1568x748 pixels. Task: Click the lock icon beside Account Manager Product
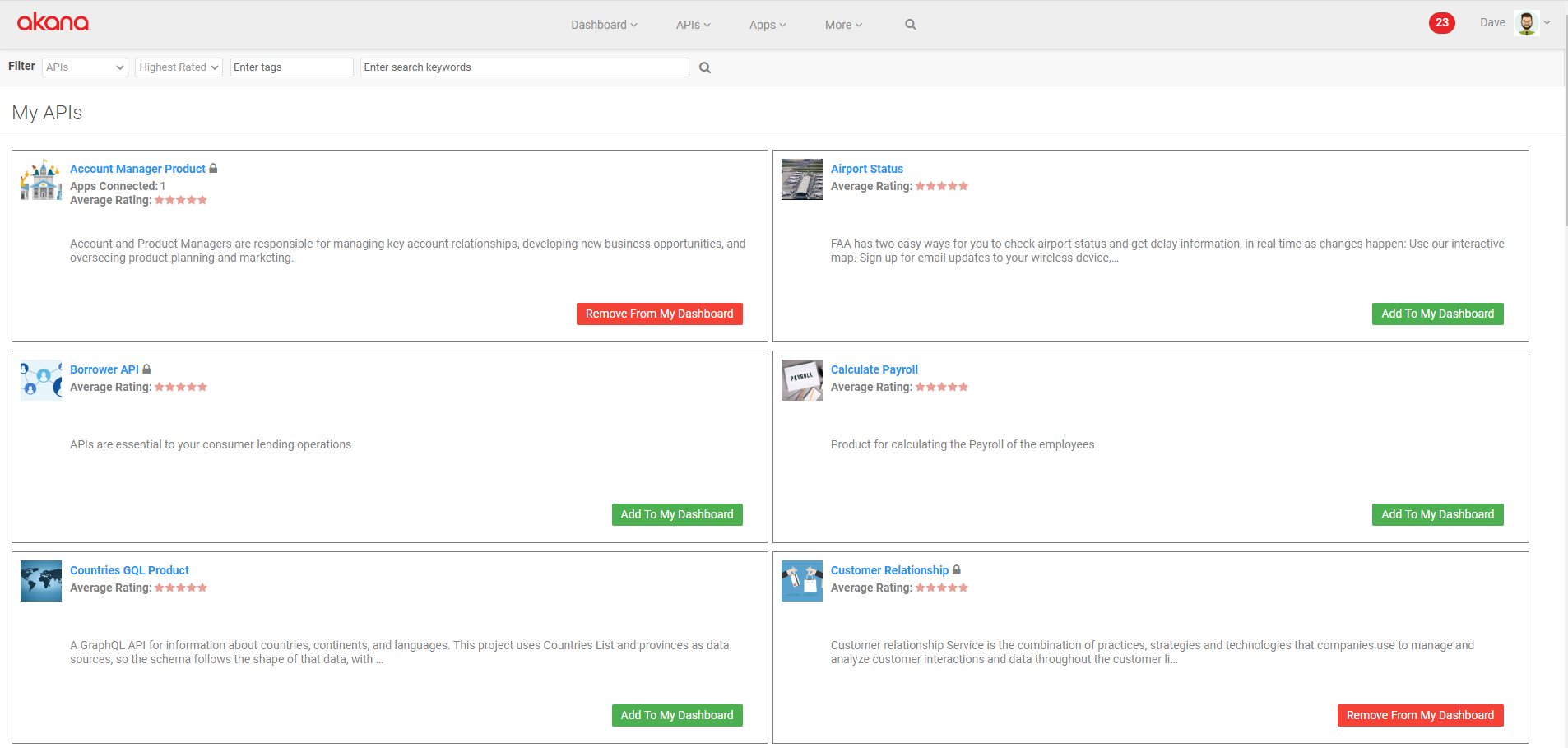(x=213, y=168)
